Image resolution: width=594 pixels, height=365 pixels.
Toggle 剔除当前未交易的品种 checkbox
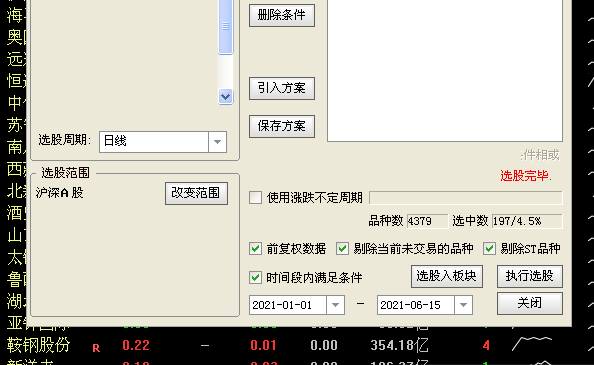coord(342,249)
